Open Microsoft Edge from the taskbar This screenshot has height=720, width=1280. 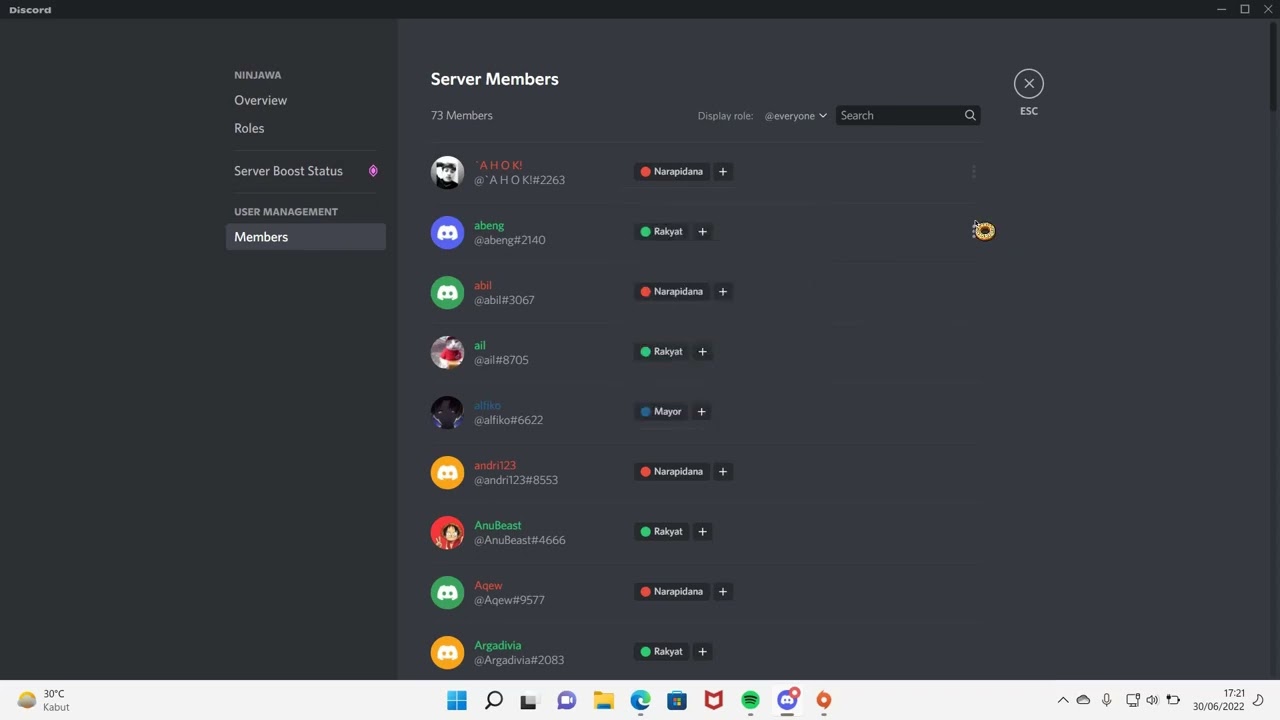640,701
